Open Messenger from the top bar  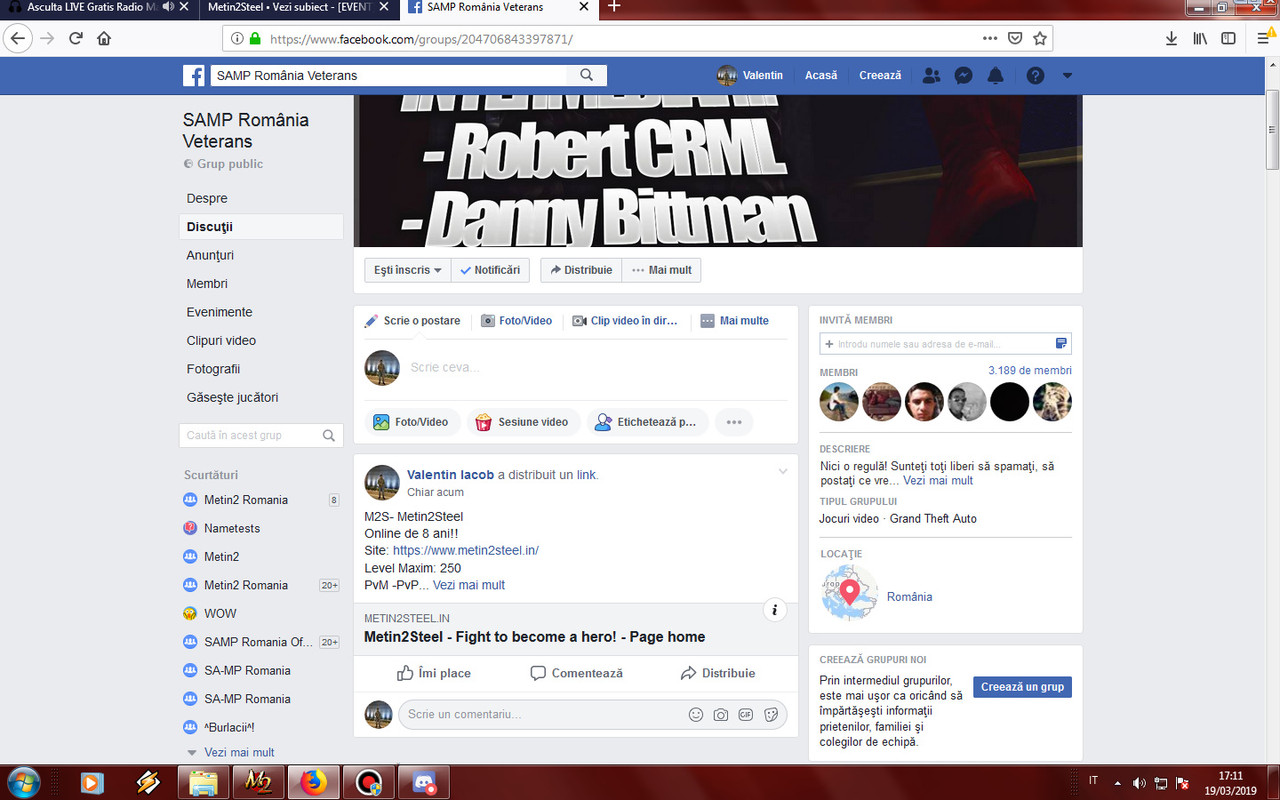[963, 75]
